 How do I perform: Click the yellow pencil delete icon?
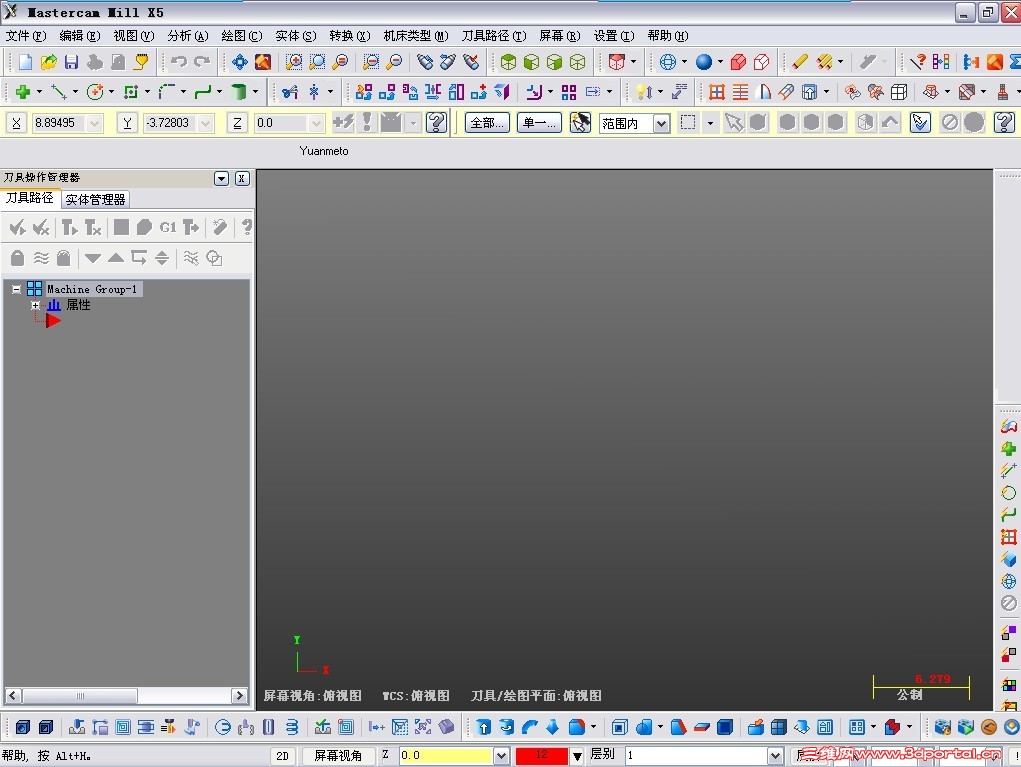800,62
